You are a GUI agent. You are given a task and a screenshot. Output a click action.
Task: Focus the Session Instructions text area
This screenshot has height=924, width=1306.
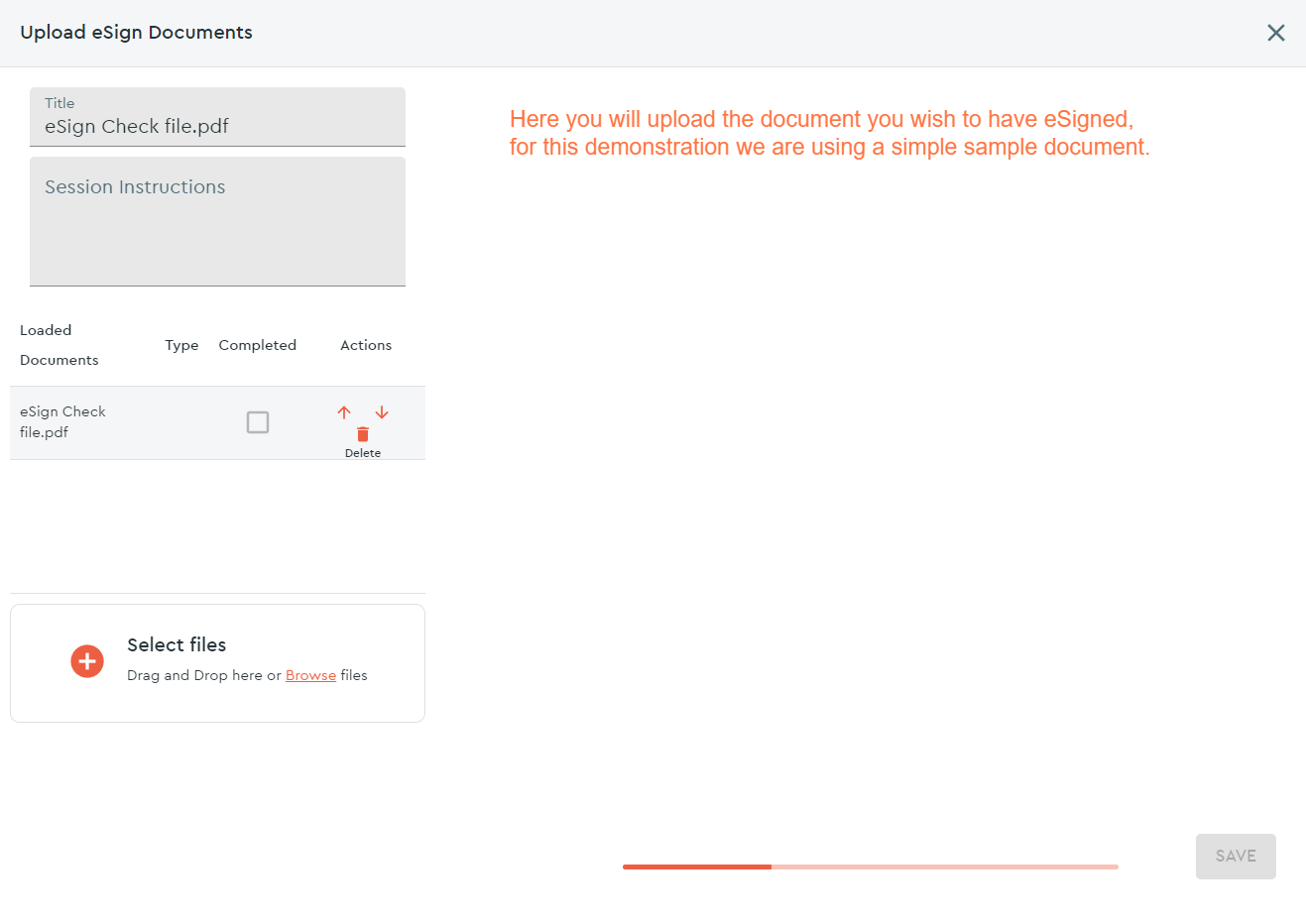click(x=217, y=222)
